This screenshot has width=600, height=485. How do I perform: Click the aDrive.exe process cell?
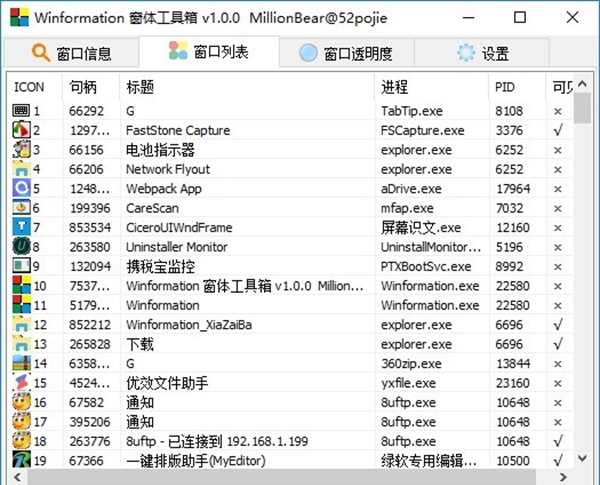pos(411,189)
